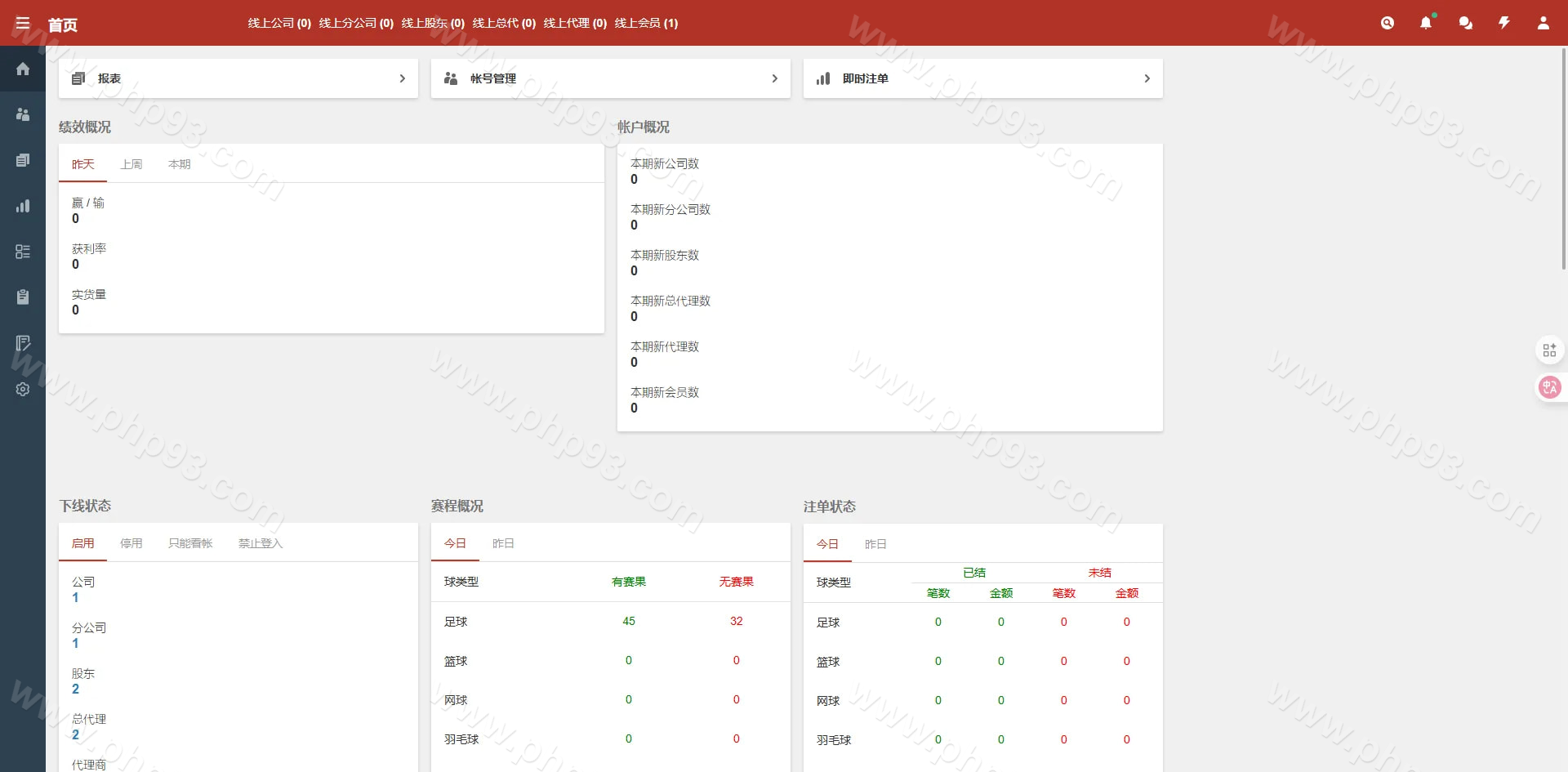
Task: Switch to 停用 downline status tab
Action: coord(131,543)
